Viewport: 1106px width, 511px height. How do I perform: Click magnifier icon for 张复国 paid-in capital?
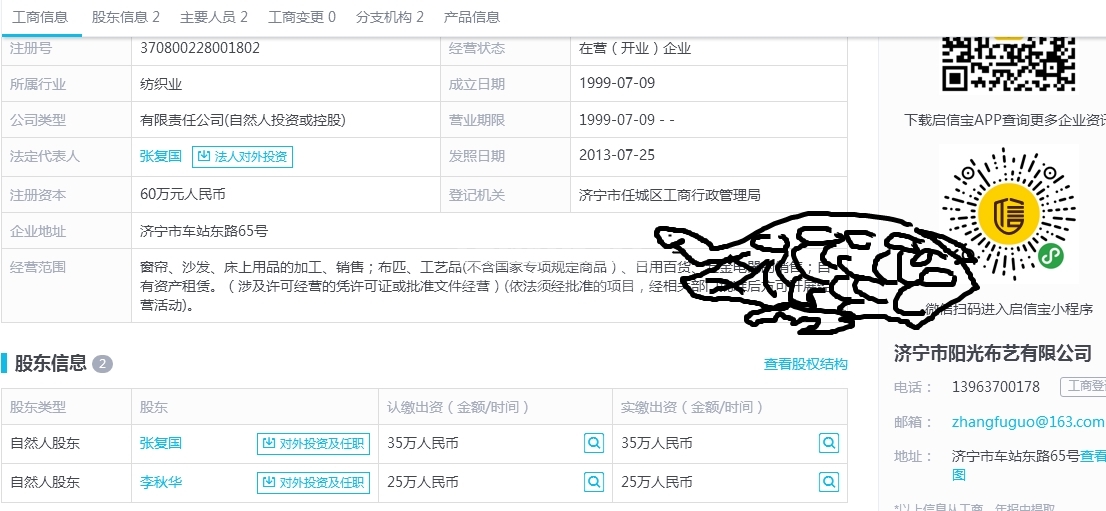[x=828, y=443]
